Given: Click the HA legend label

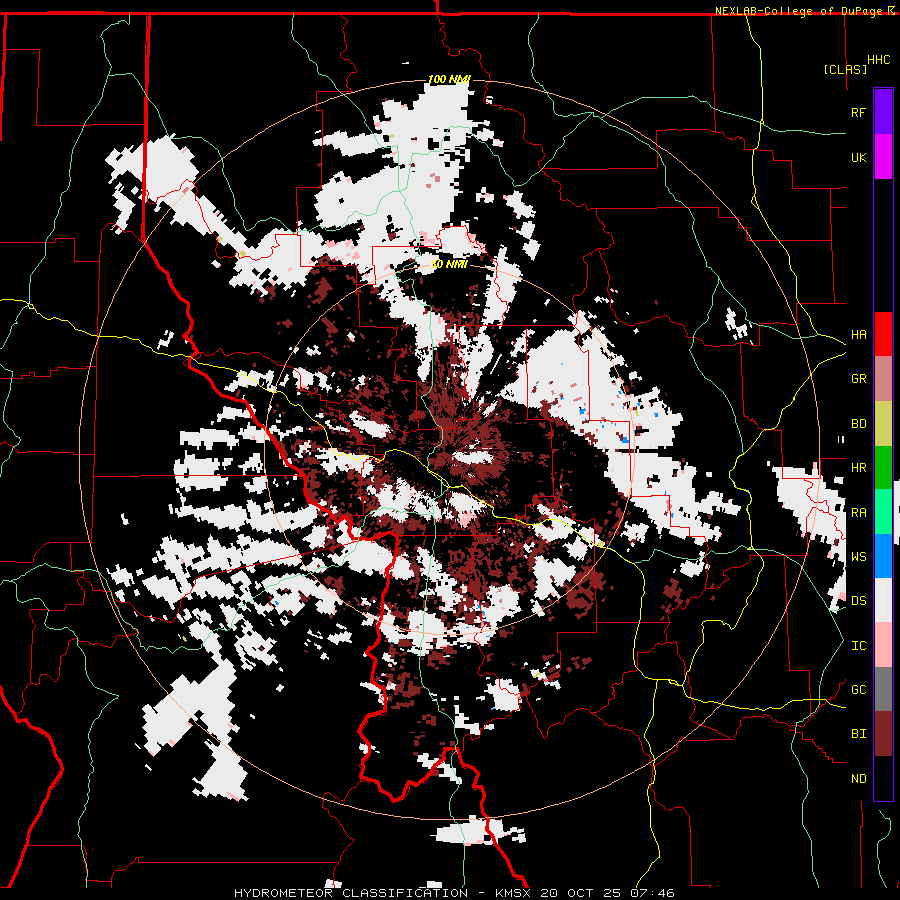Looking at the screenshot, I should [859, 334].
